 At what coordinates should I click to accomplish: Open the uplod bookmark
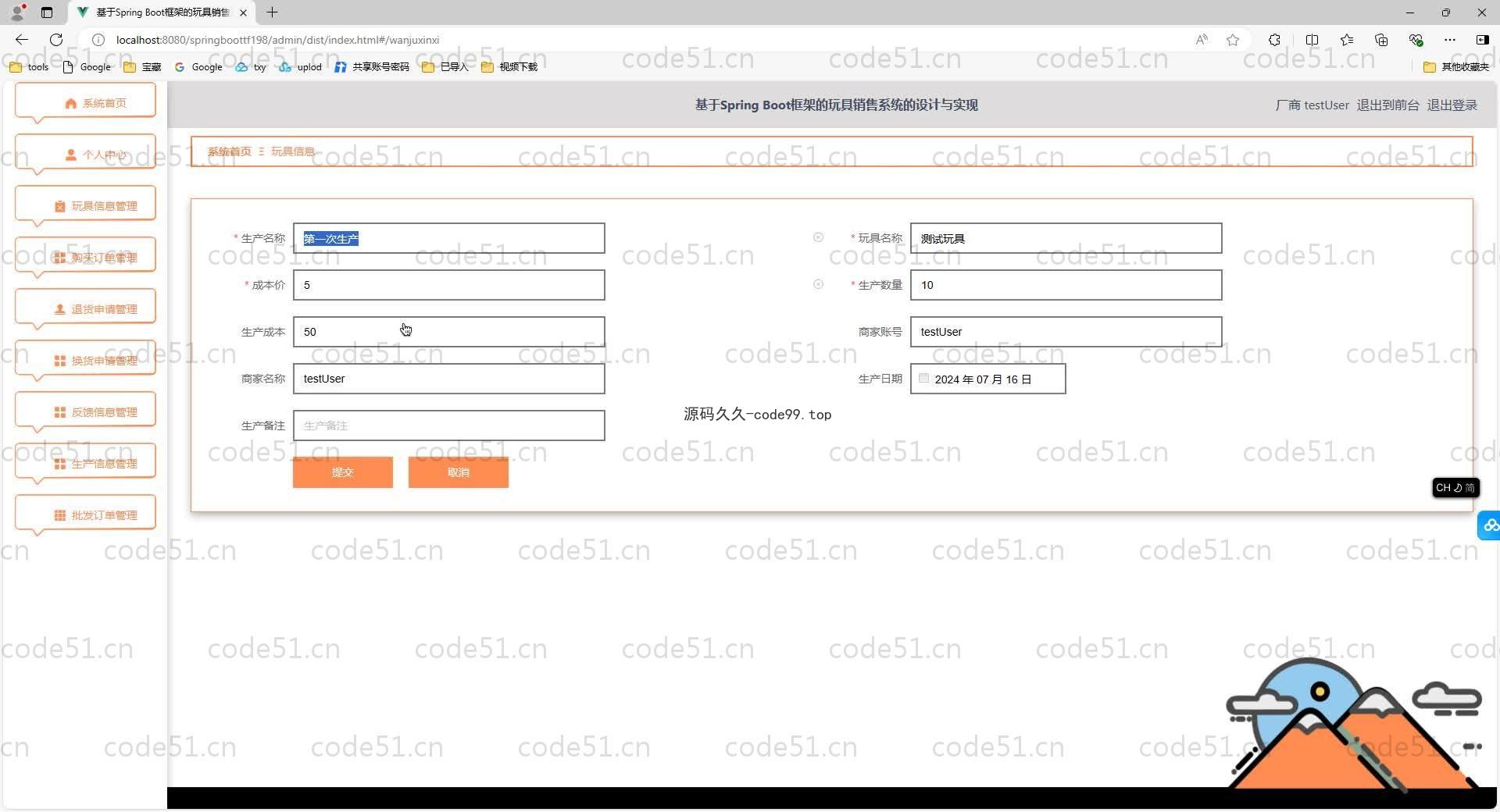point(301,67)
